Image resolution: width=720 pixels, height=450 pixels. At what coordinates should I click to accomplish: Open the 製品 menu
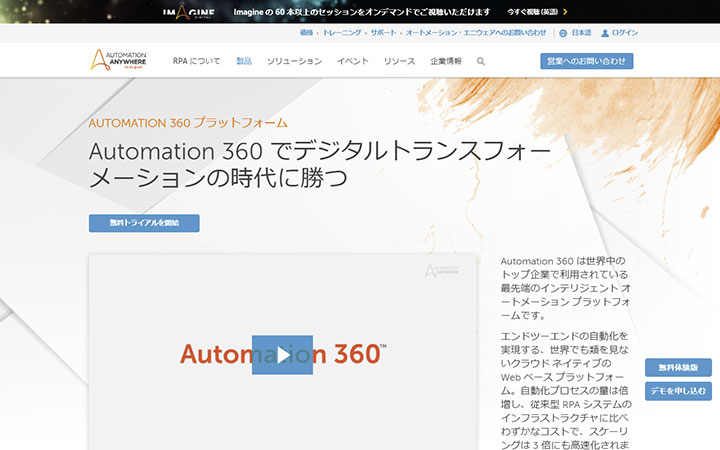[x=244, y=61]
